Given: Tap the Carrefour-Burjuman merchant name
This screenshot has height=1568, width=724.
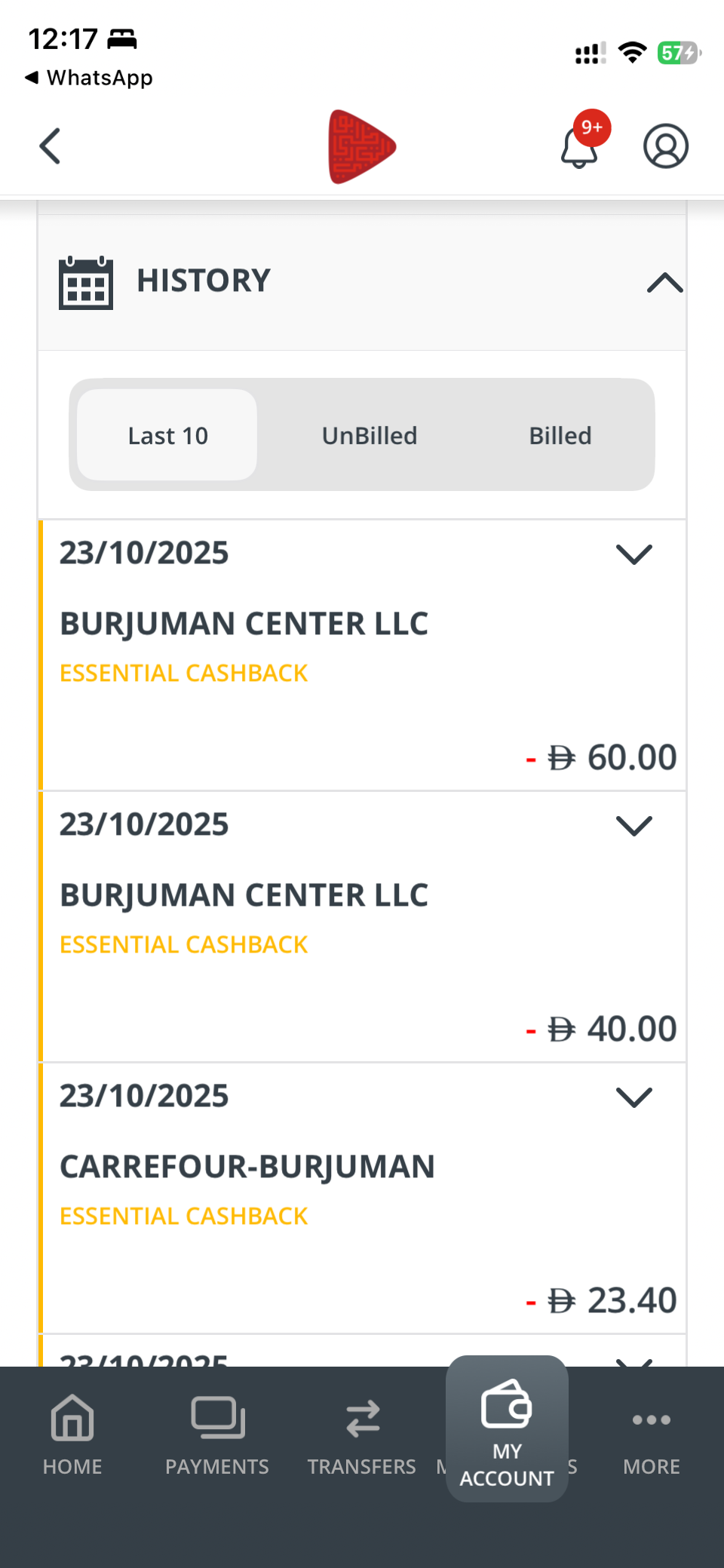Looking at the screenshot, I should tap(247, 1167).
